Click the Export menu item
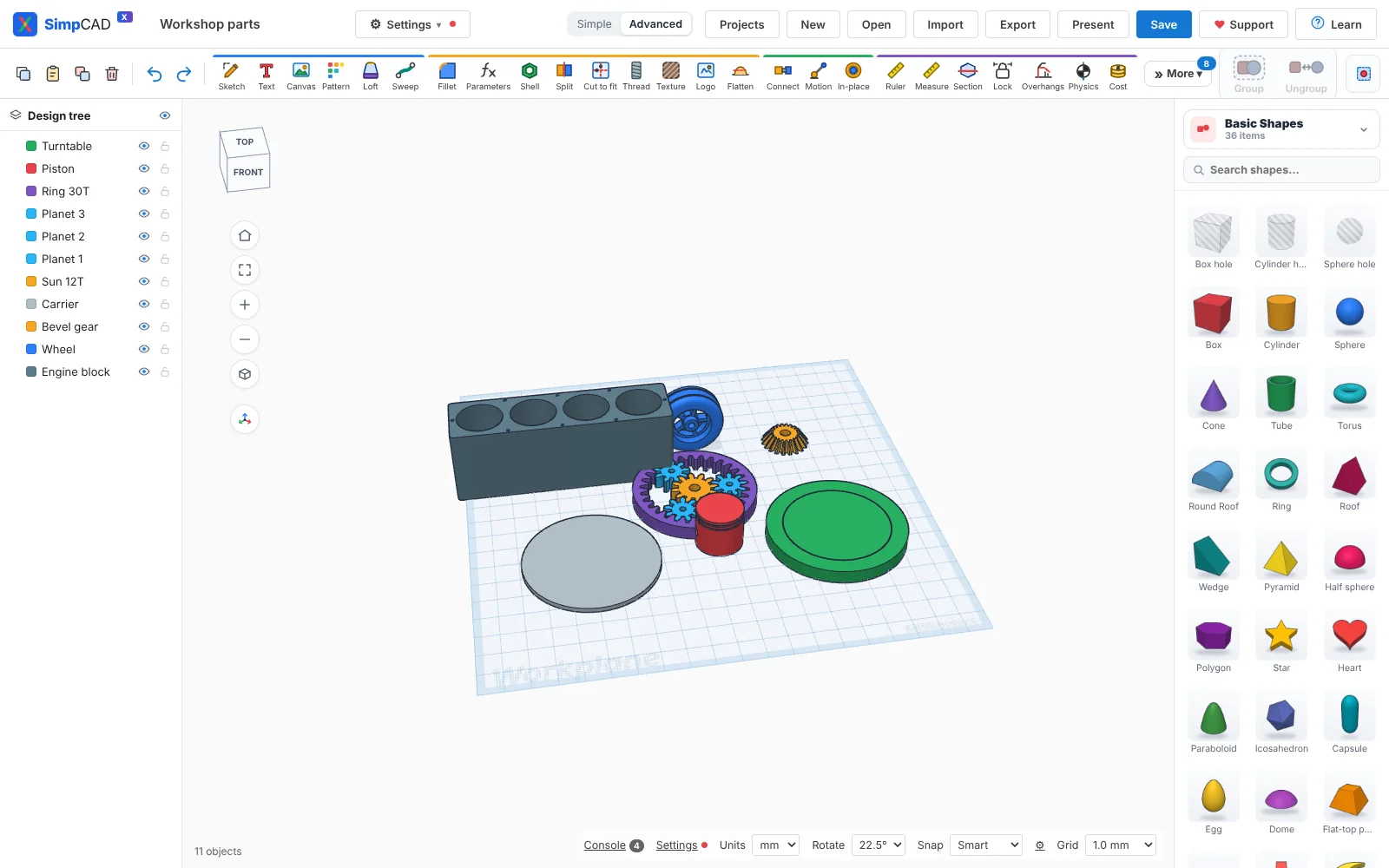 click(x=1017, y=24)
